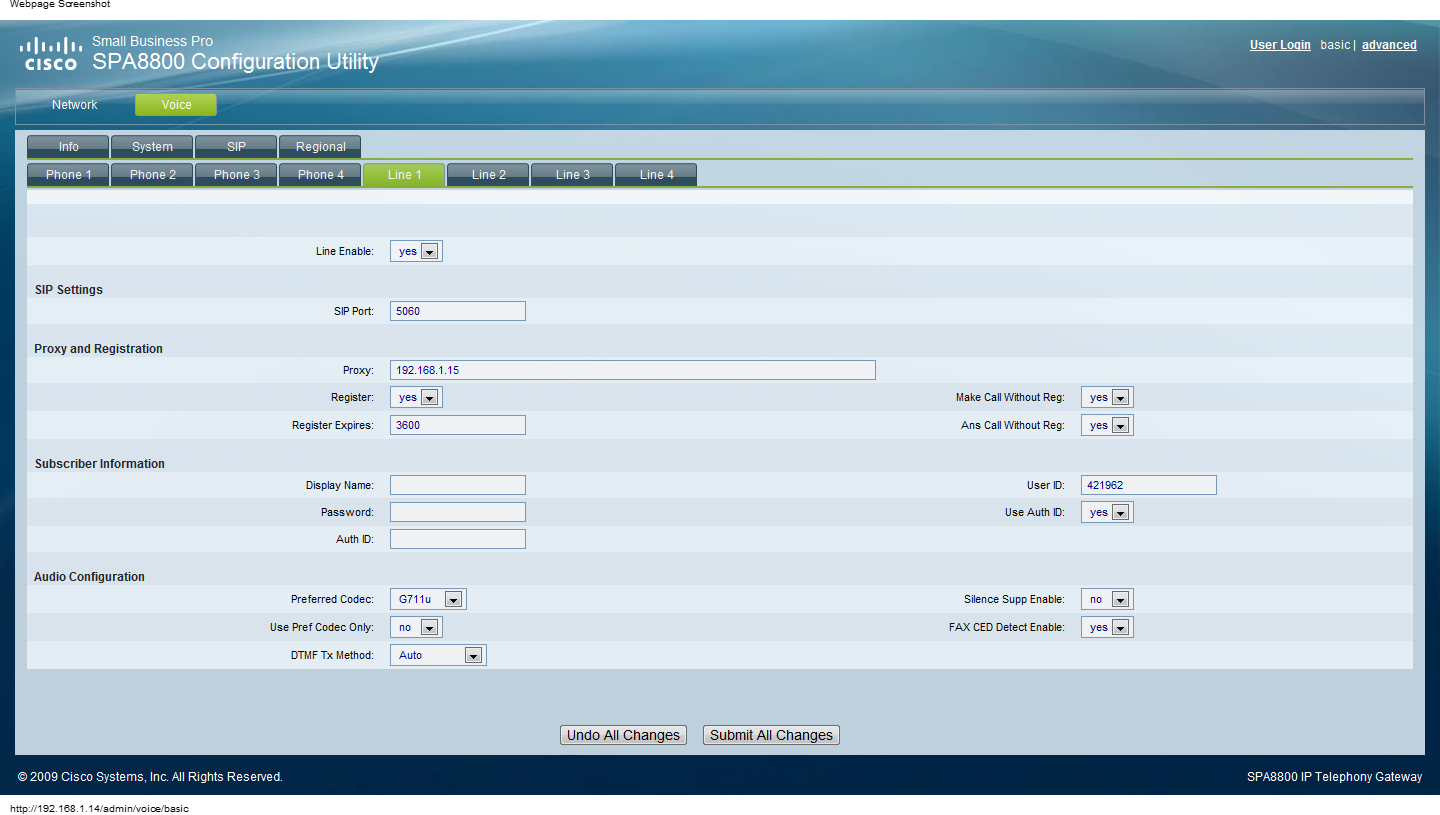Open Ans Call Without Reg dropdown
Viewport: 1440px width, 815px height.
(x=1107, y=426)
